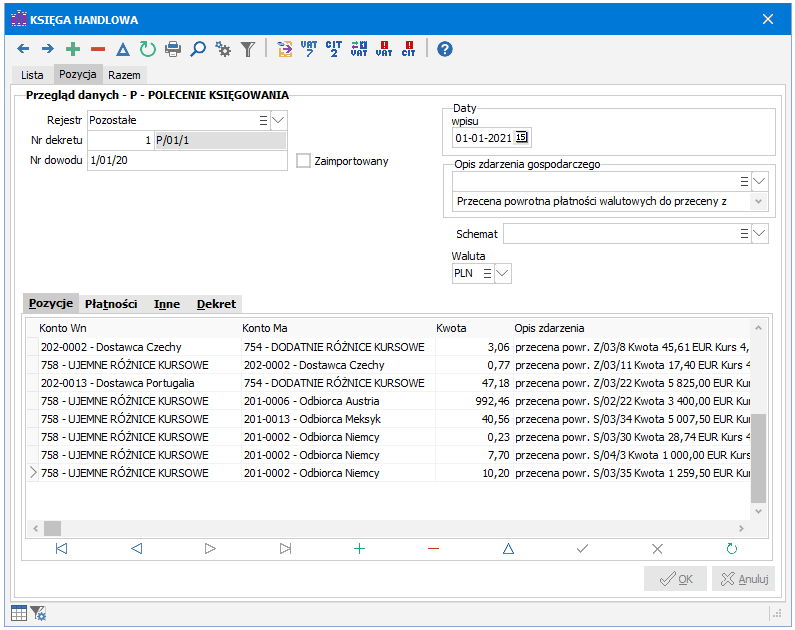The image size is (795, 630).
Task: Open filter funnel icon in toolbar
Action: [247, 49]
